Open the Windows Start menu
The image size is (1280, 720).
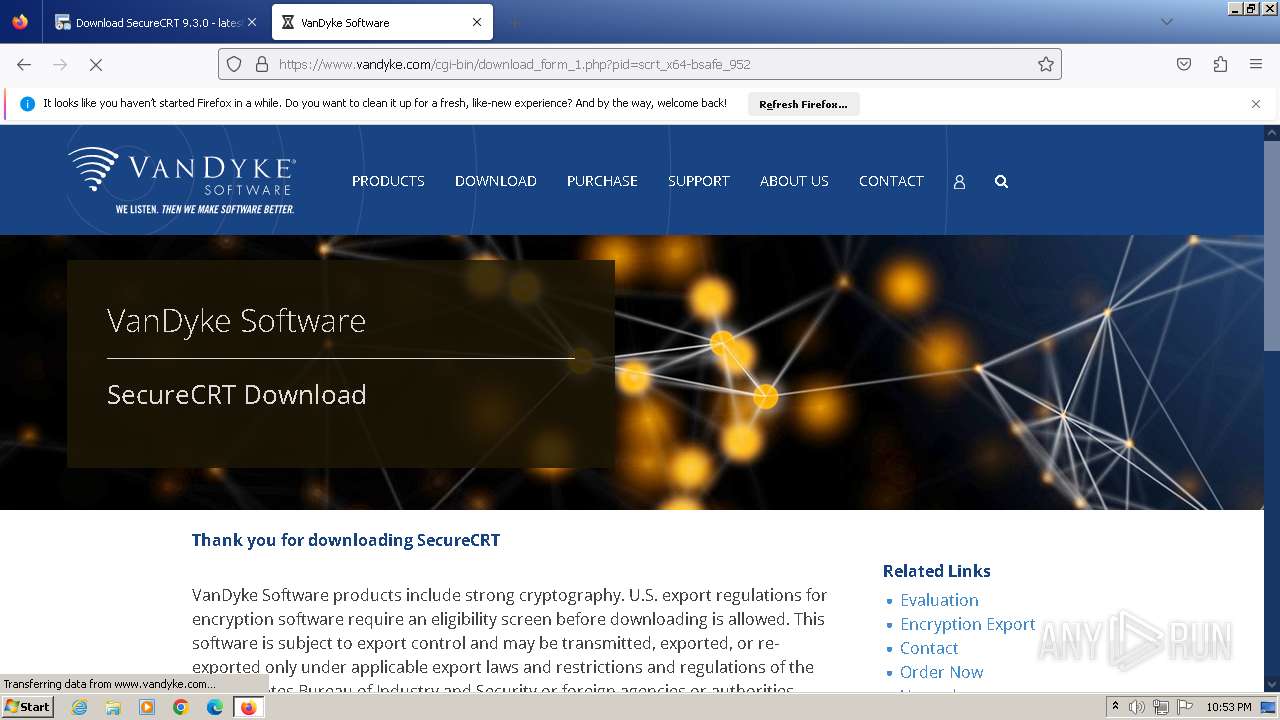pos(27,707)
